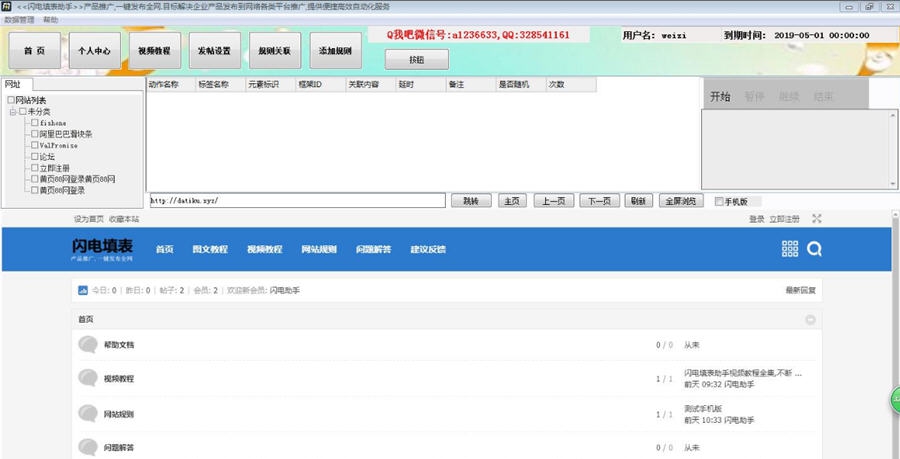Click the 设为首页 link
This screenshot has width=900, height=459.
89,219
